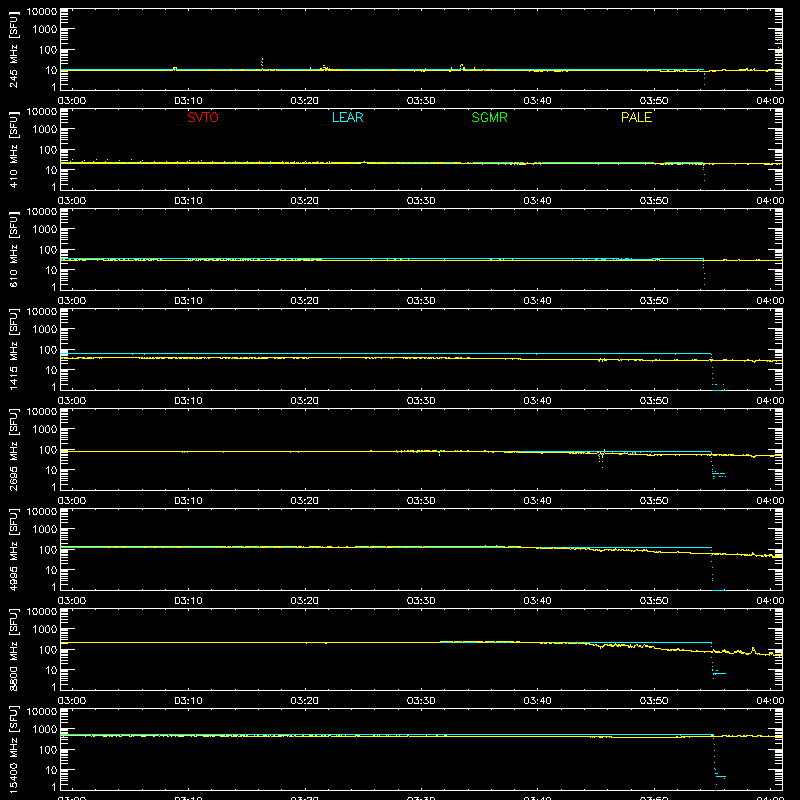The width and height of the screenshot is (800, 800).
Task: Click the green SGMR station label
Action: point(489,117)
